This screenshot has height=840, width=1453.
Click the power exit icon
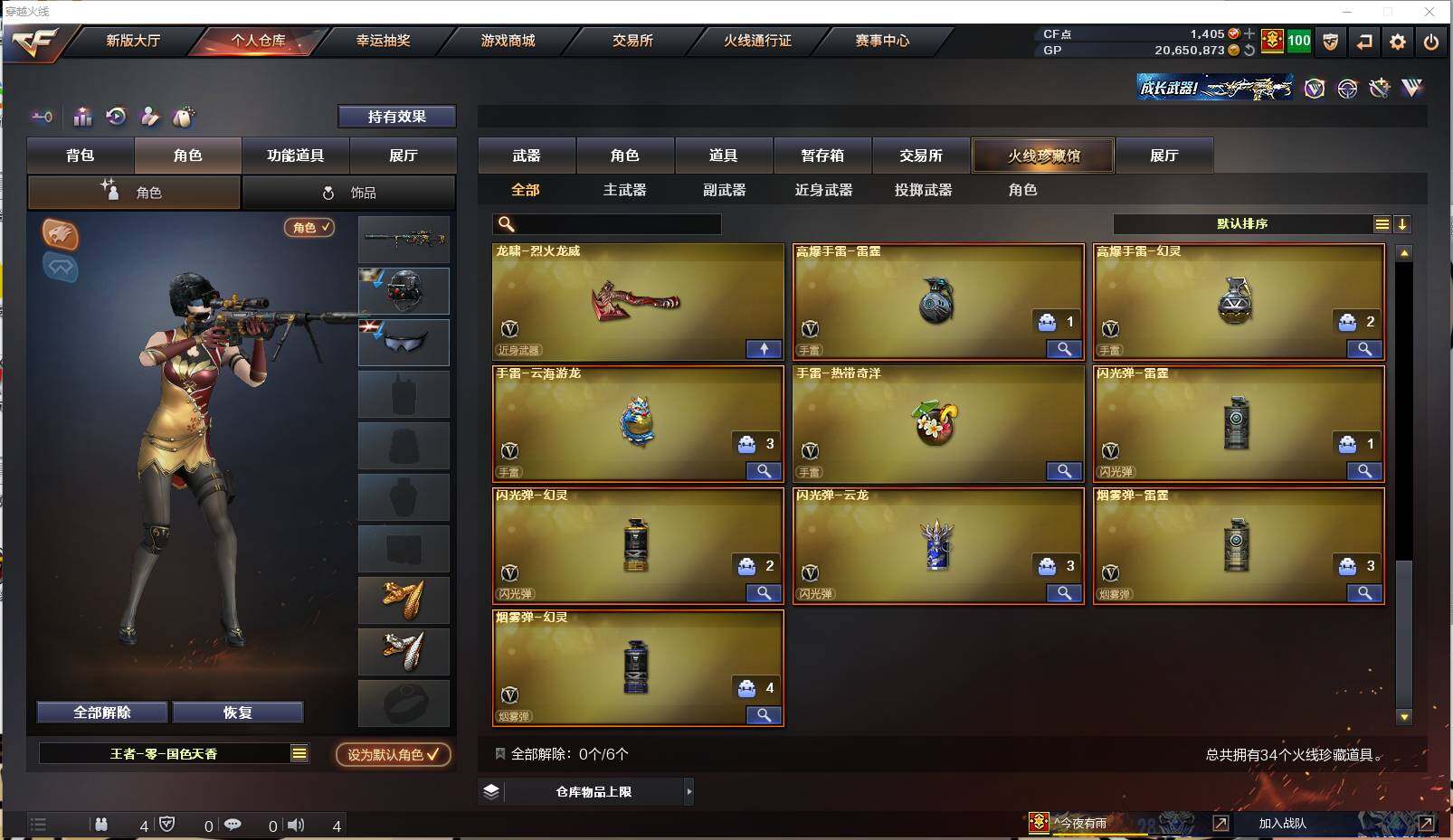[1430, 42]
